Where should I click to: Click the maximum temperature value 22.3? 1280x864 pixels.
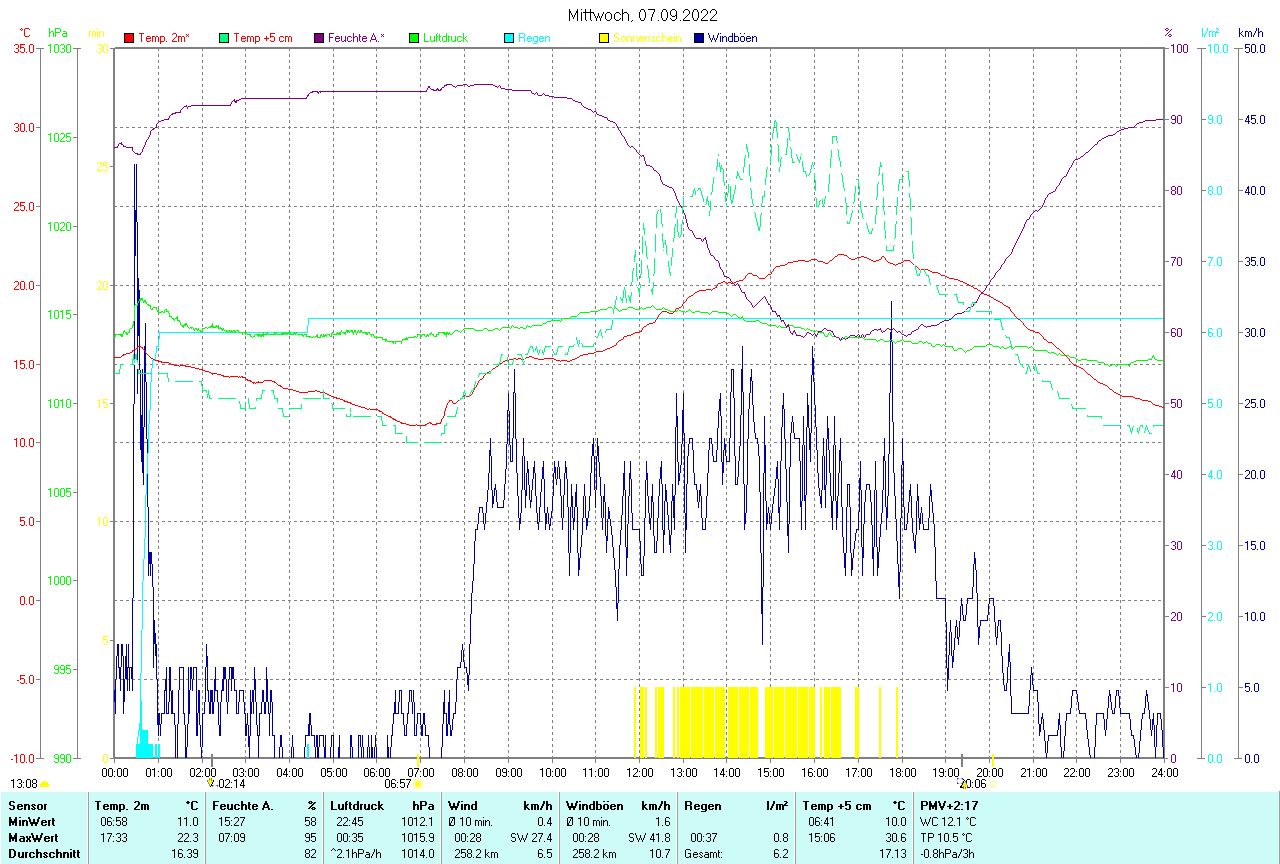coord(187,837)
